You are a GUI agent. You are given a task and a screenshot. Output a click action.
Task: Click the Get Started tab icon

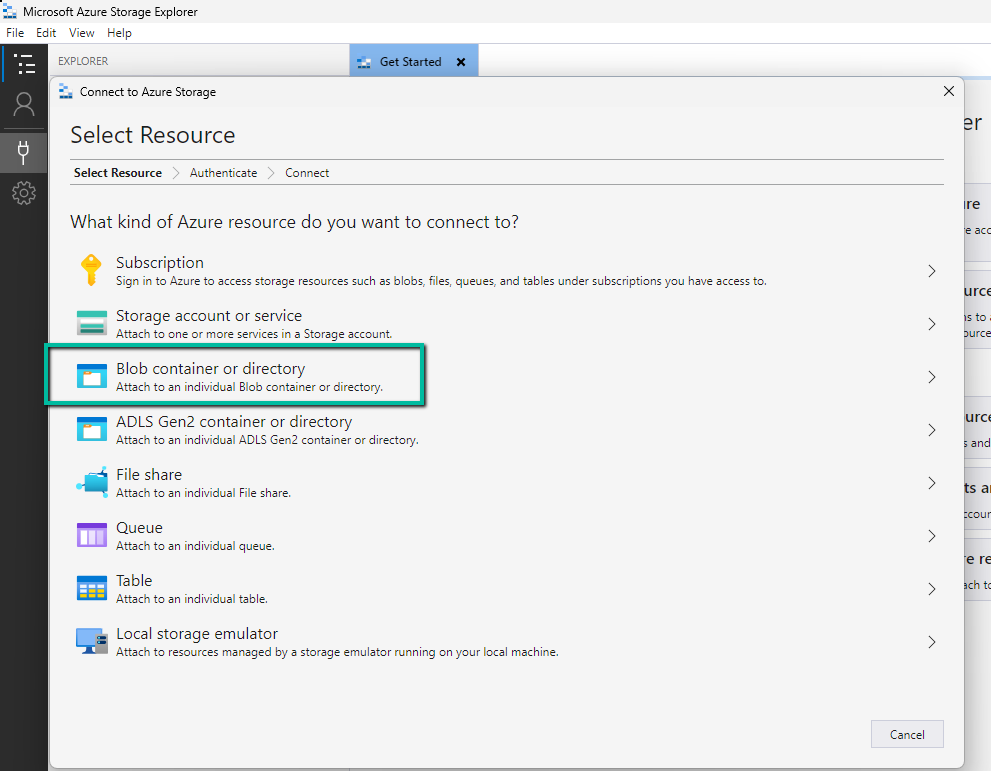364,62
